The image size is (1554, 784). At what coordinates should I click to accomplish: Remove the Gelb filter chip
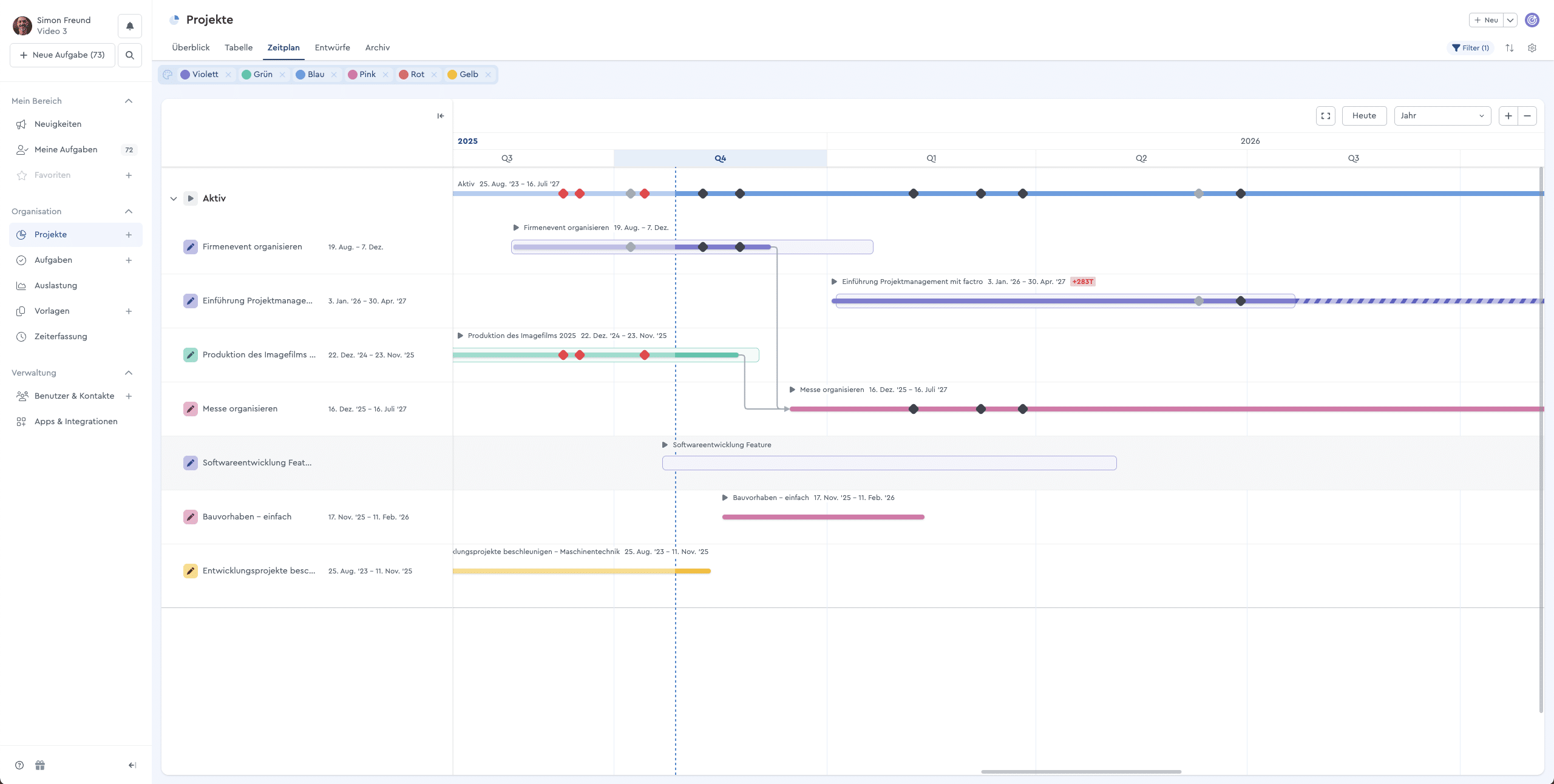[x=488, y=74]
